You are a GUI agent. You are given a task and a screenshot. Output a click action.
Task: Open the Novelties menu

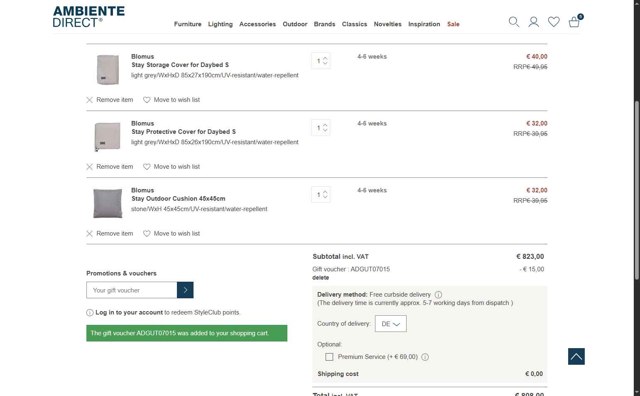point(388,24)
